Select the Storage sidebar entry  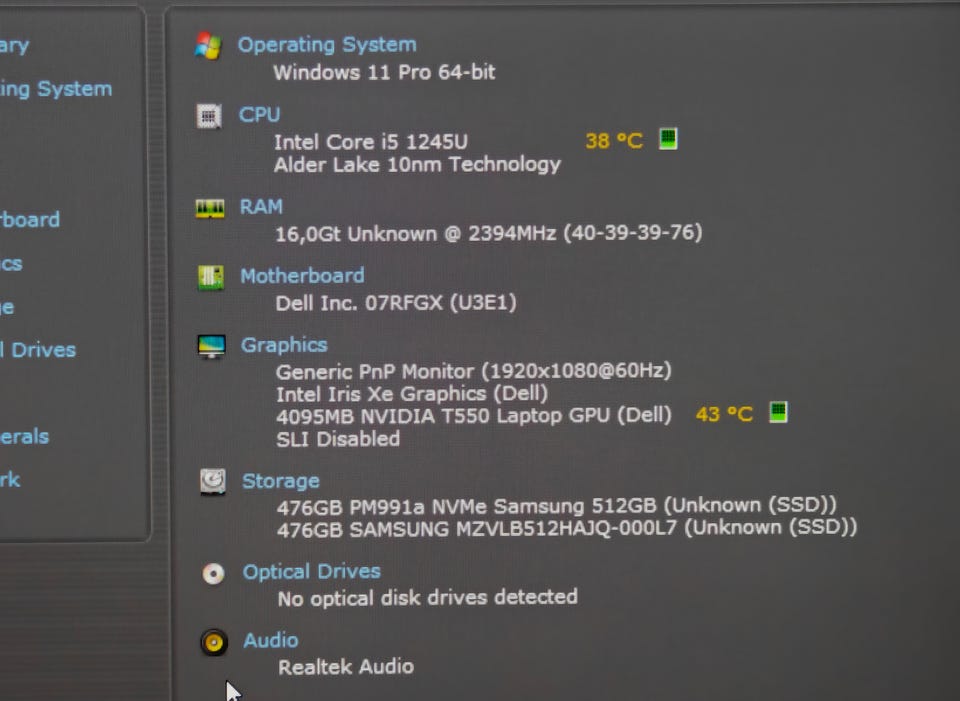pyautogui.click(x=7, y=308)
